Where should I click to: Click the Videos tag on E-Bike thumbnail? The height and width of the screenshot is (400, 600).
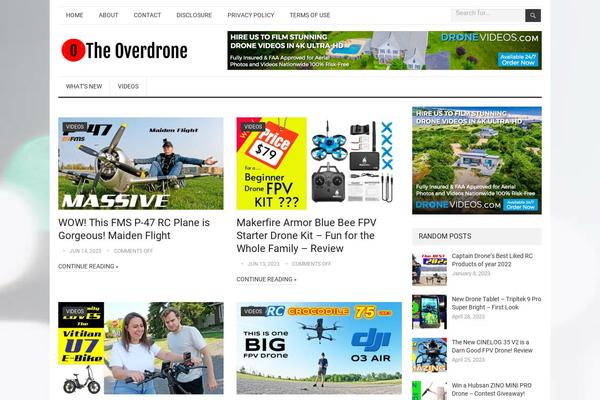(75, 311)
